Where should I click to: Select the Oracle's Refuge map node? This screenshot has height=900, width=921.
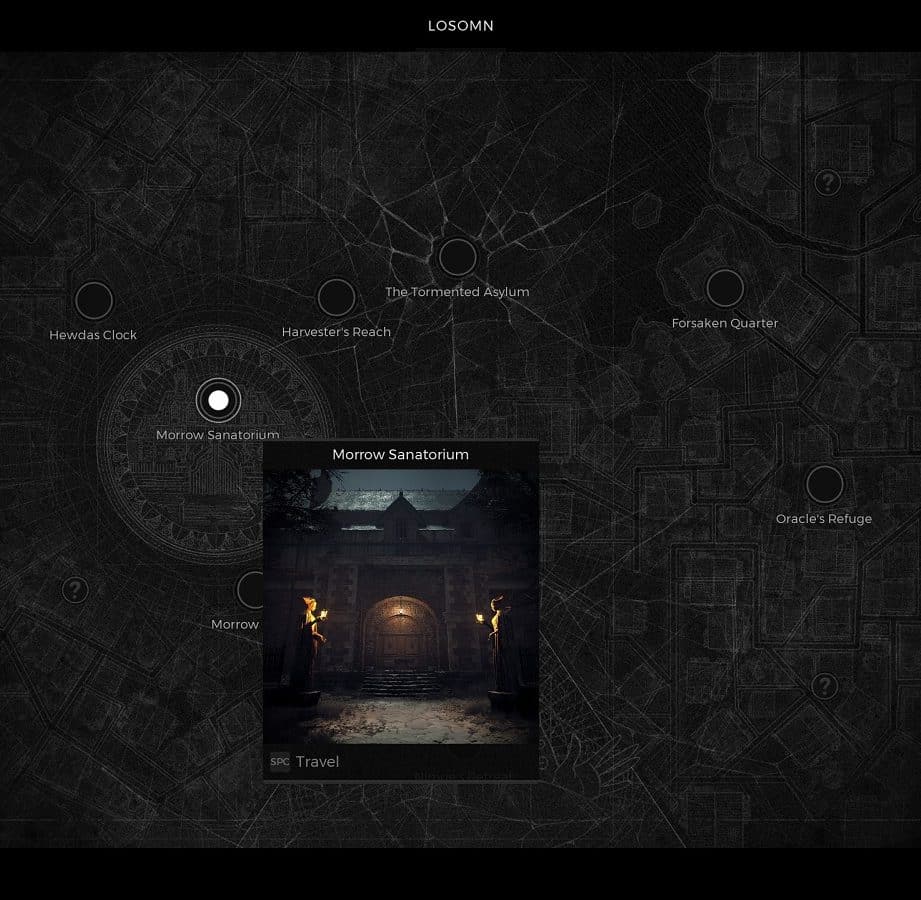coord(824,484)
